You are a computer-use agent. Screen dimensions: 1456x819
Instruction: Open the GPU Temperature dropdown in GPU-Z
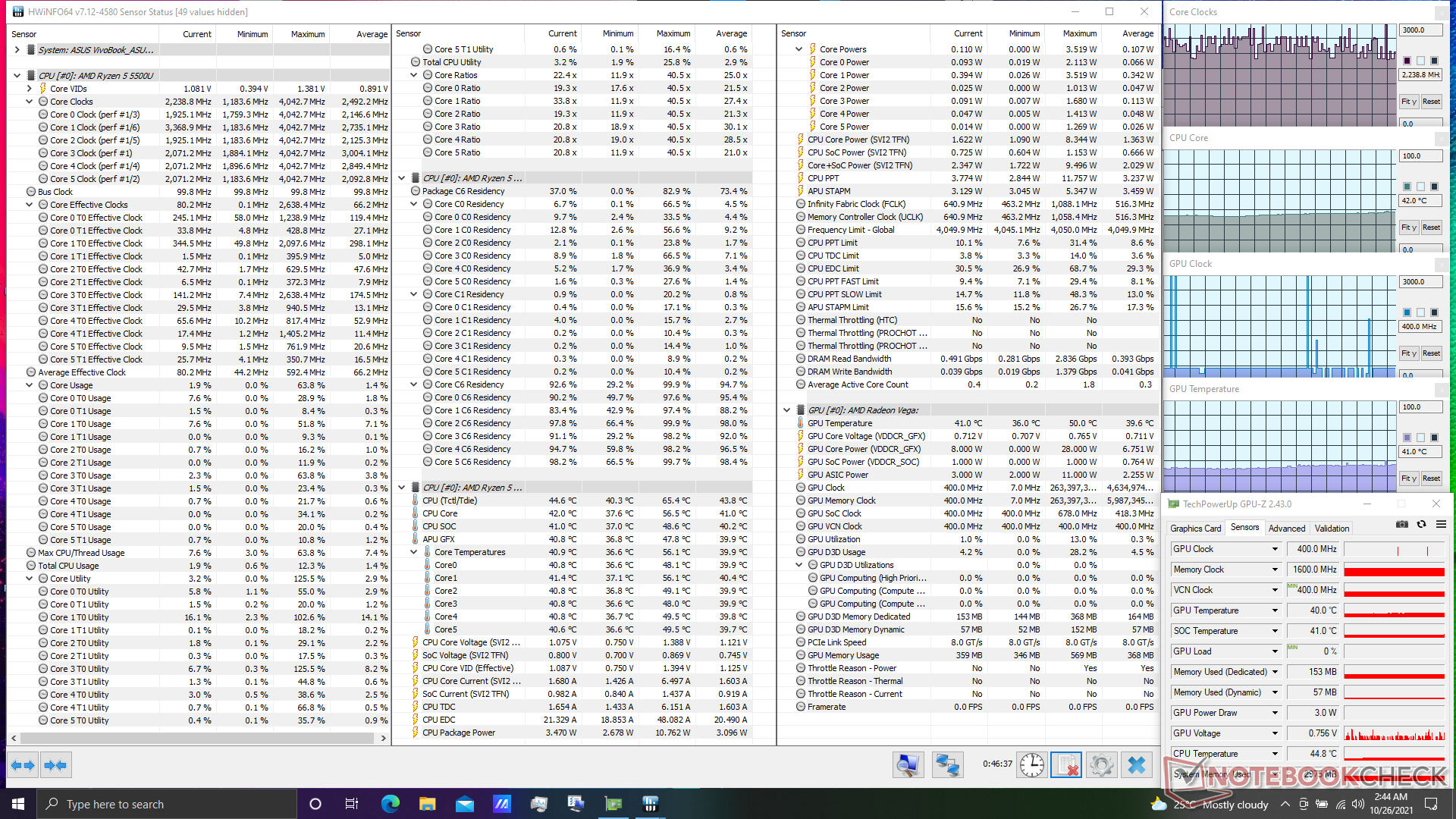point(1275,610)
